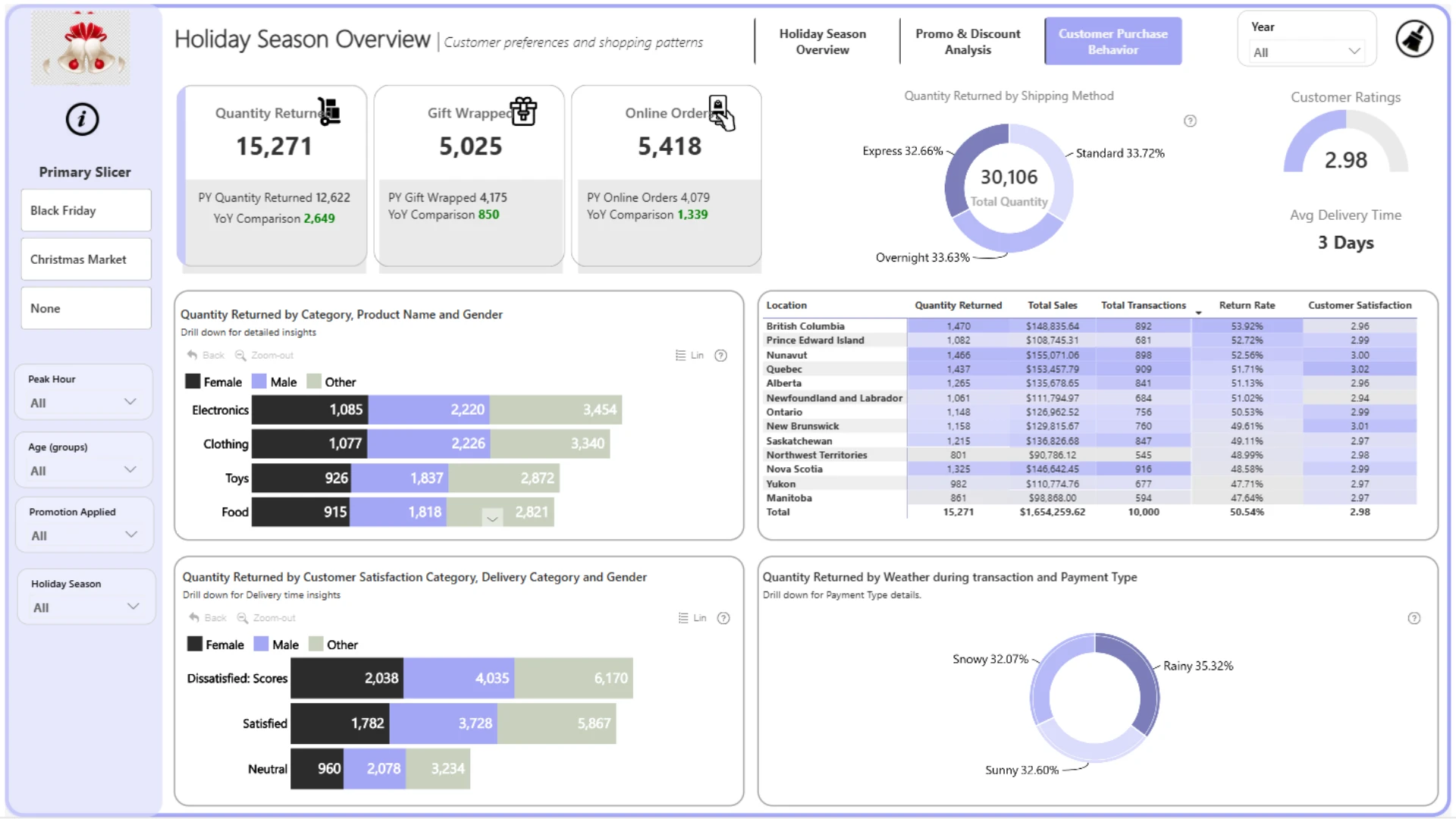Click Express 32.66% donut label
The image size is (1456, 819).
pos(902,151)
